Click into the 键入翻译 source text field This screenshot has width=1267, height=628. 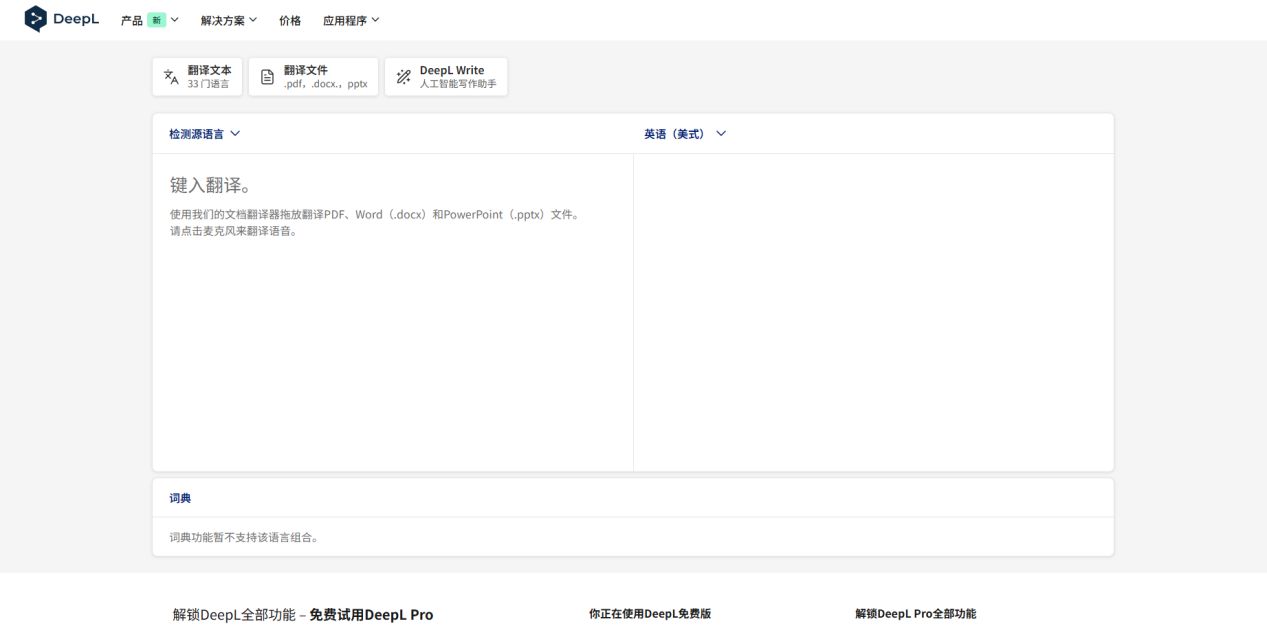393,312
